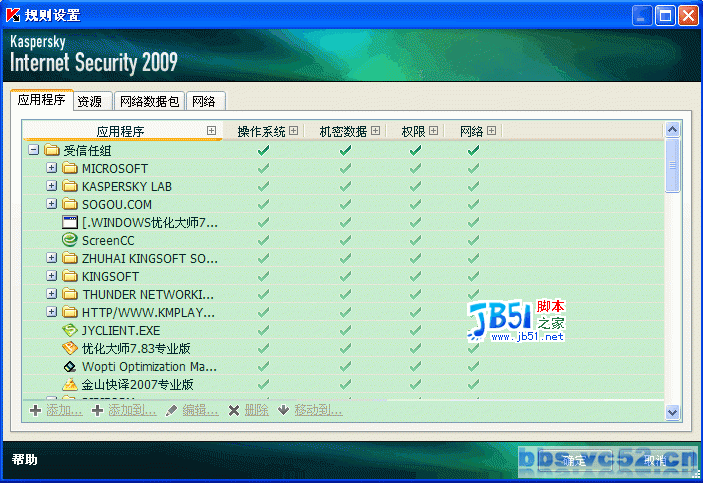
Task: Expand the 应用程序 column header plus box
Action: click(212, 131)
